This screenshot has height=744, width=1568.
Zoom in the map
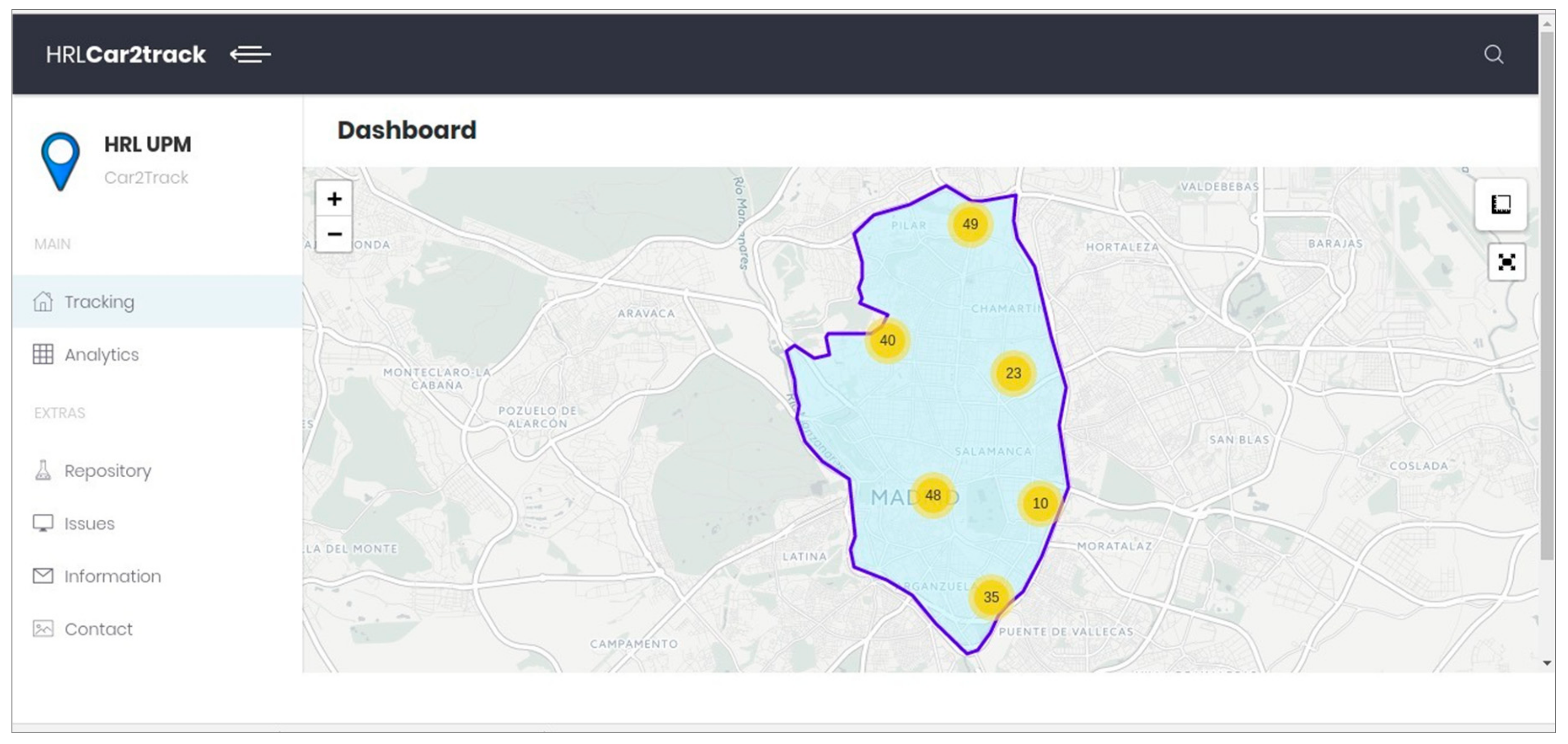(334, 199)
